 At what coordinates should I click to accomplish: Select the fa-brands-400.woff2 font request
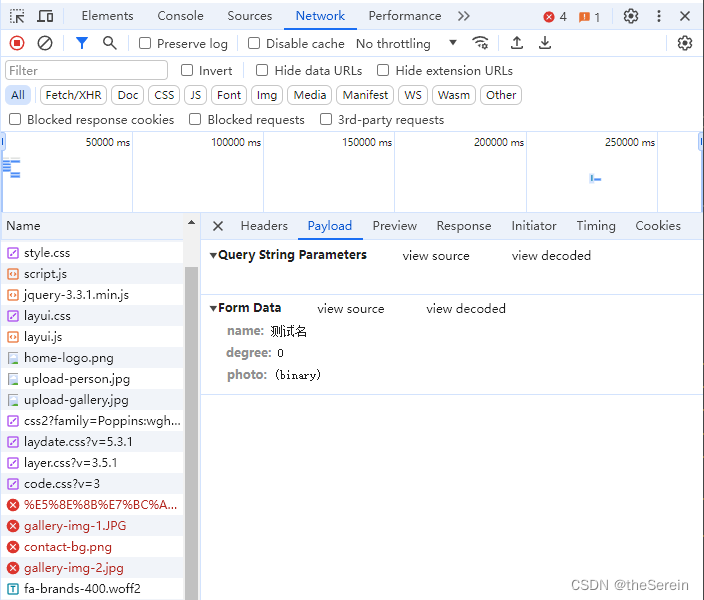click(92, 589)
